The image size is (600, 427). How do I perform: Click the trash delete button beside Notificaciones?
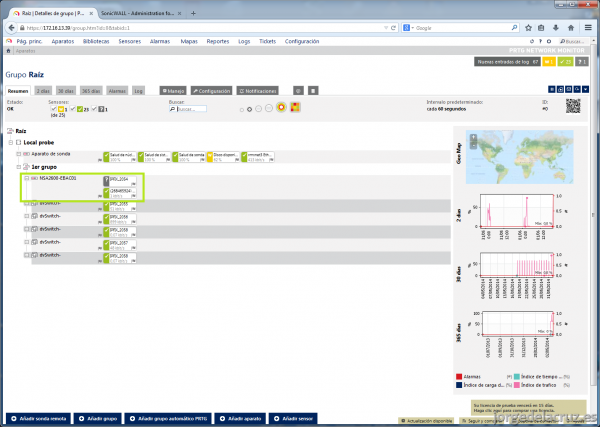tap(313, 91)
